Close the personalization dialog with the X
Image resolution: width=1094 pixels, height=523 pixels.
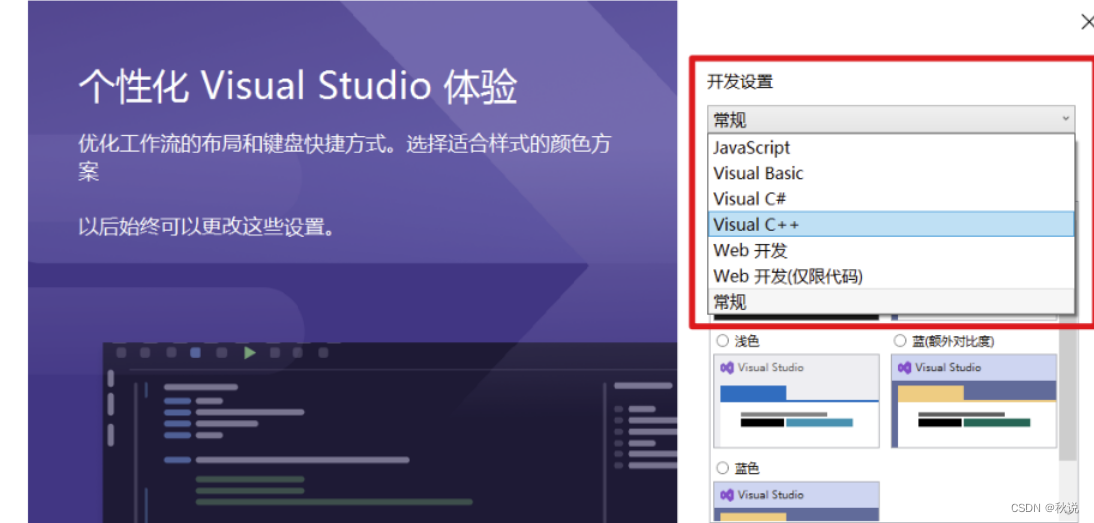click(x=1086, y=23)
